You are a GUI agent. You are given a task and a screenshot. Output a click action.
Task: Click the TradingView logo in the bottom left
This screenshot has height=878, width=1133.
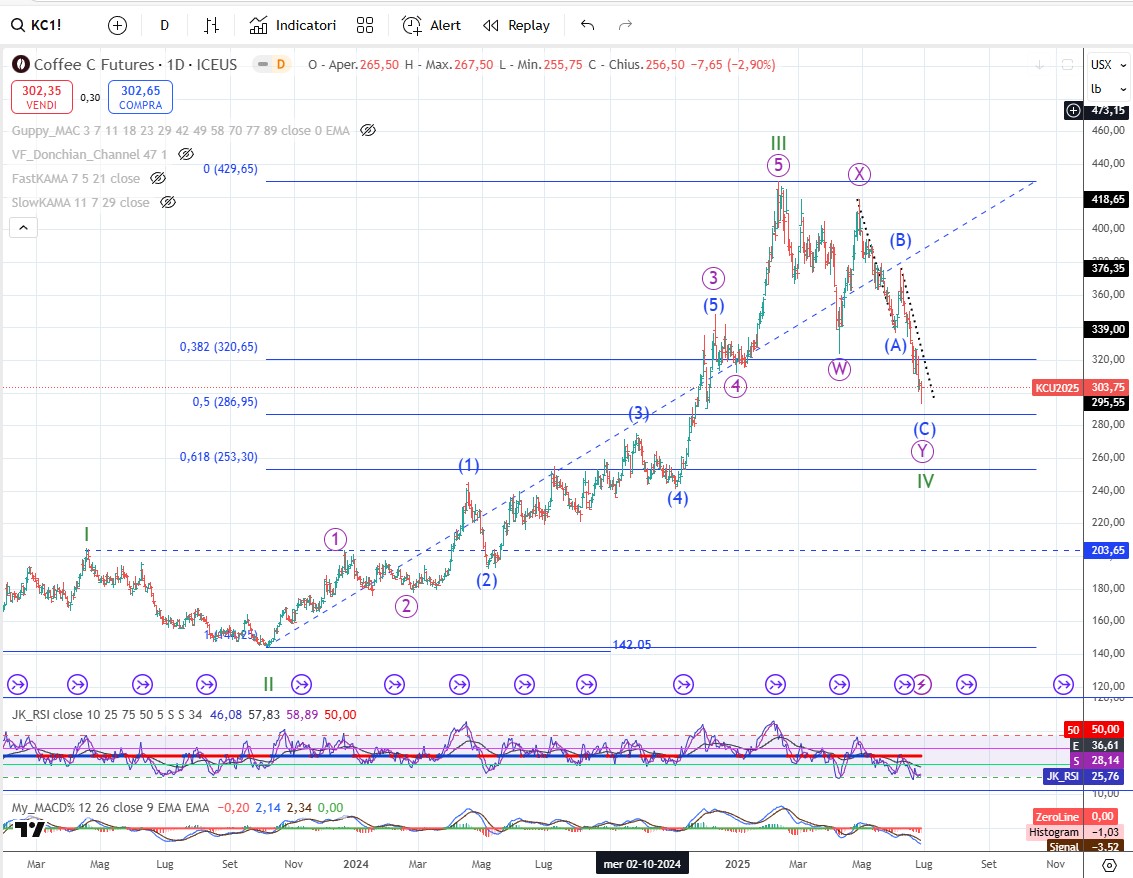pos(30,830)
